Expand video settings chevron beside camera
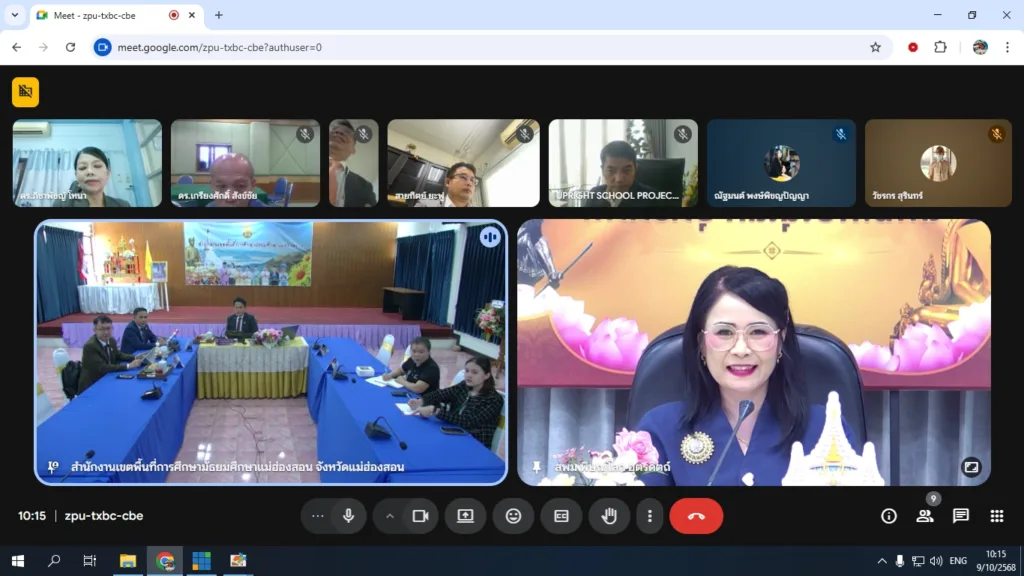The width and height of the screenshot is (1024, 576). point(390,516)
